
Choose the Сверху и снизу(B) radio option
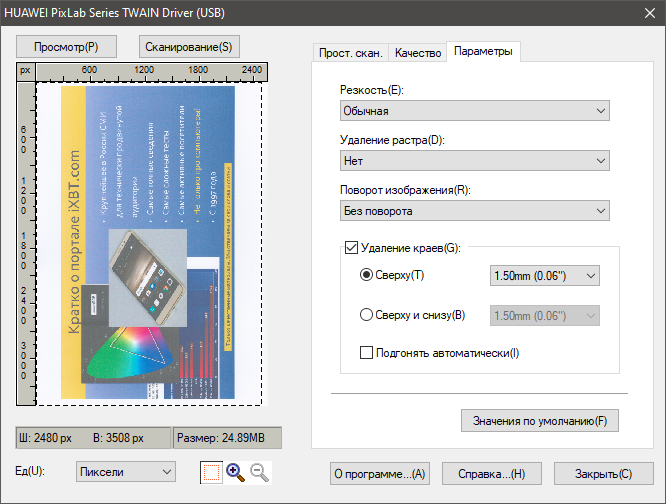tap(366, 315)
